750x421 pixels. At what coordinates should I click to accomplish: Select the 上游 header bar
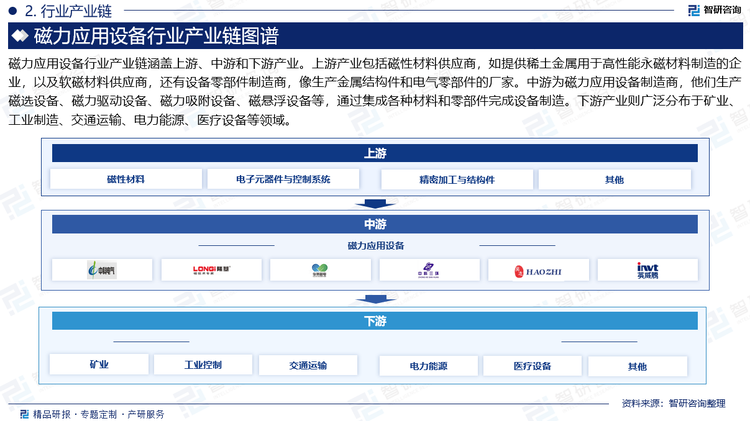click(x=375, y=153)
